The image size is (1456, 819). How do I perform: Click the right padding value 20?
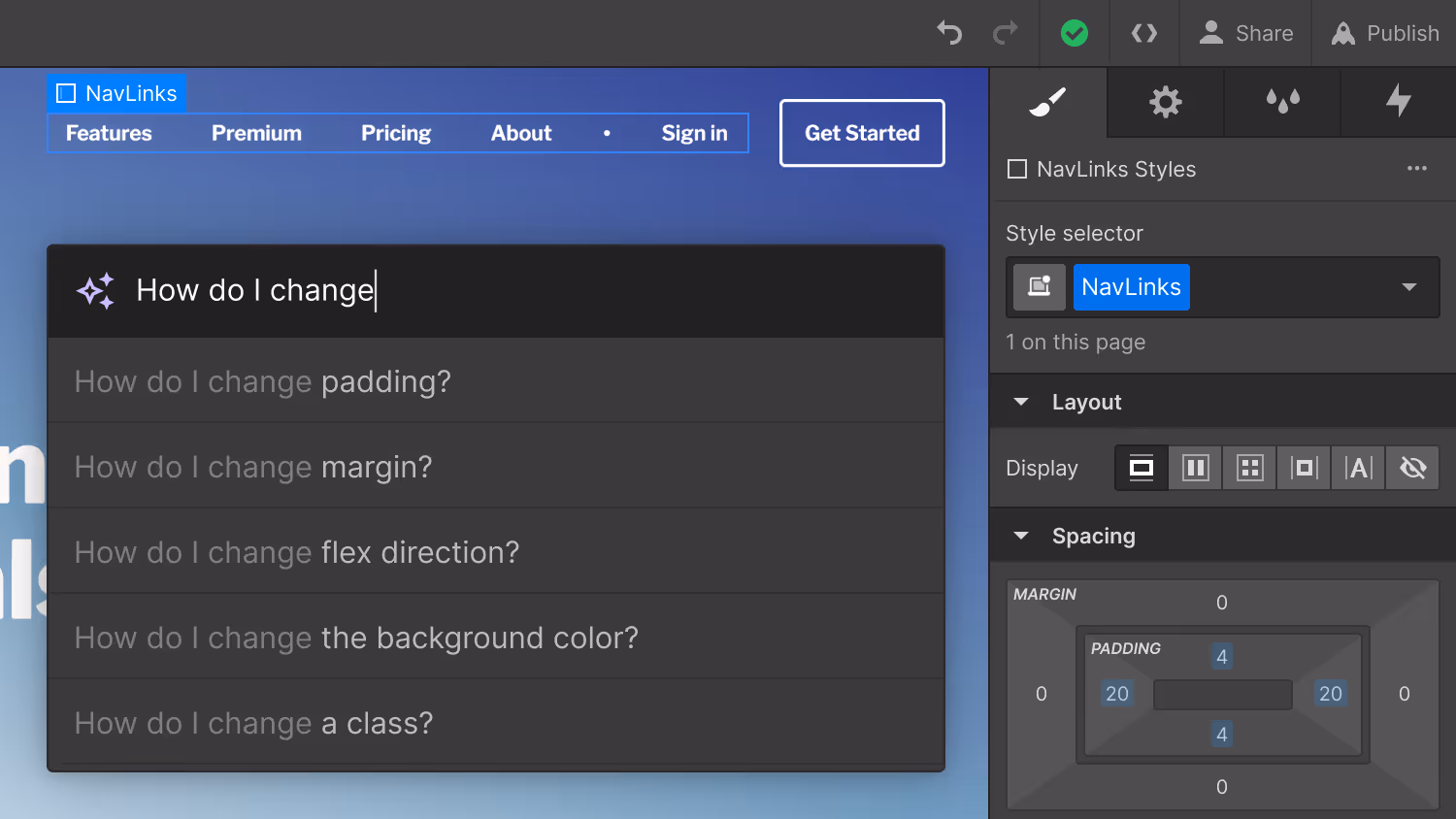tap(1331, 694)
